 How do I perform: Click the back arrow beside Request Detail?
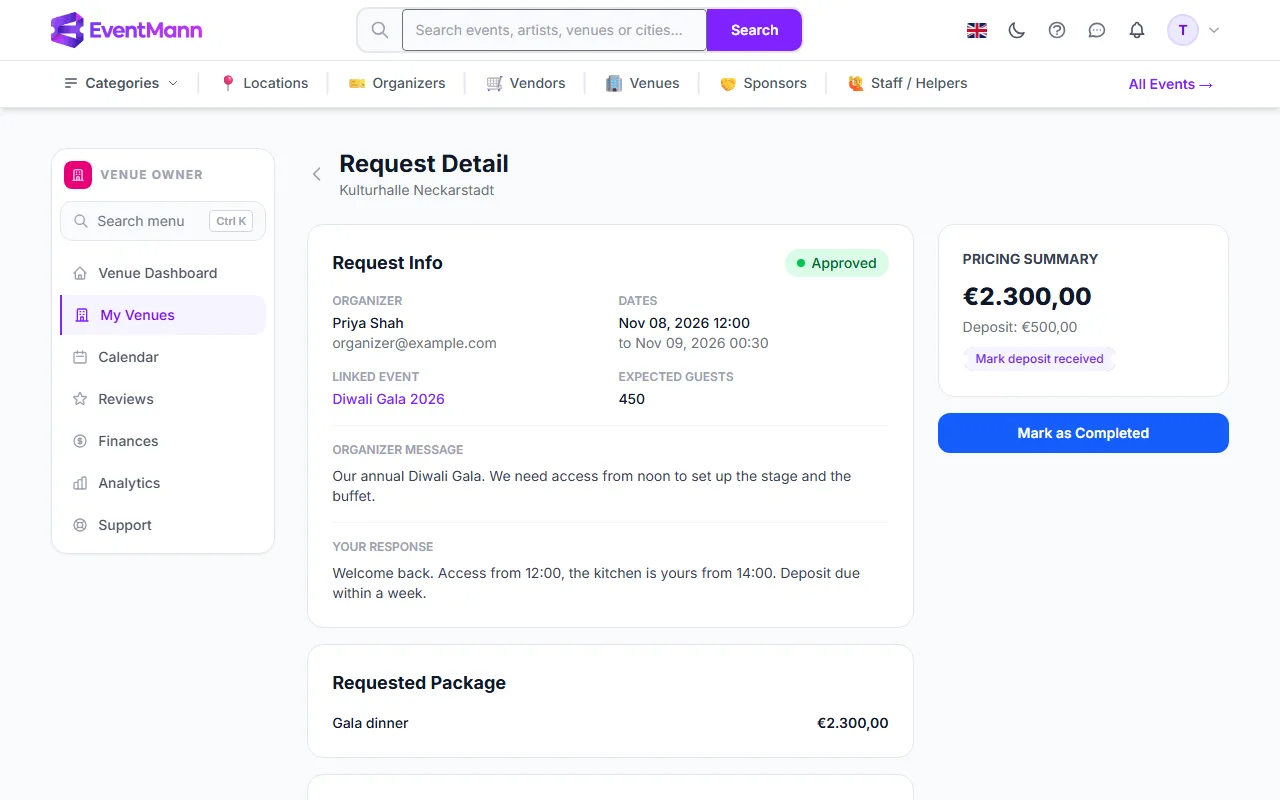pyautogui.click(x=317, y=174)
